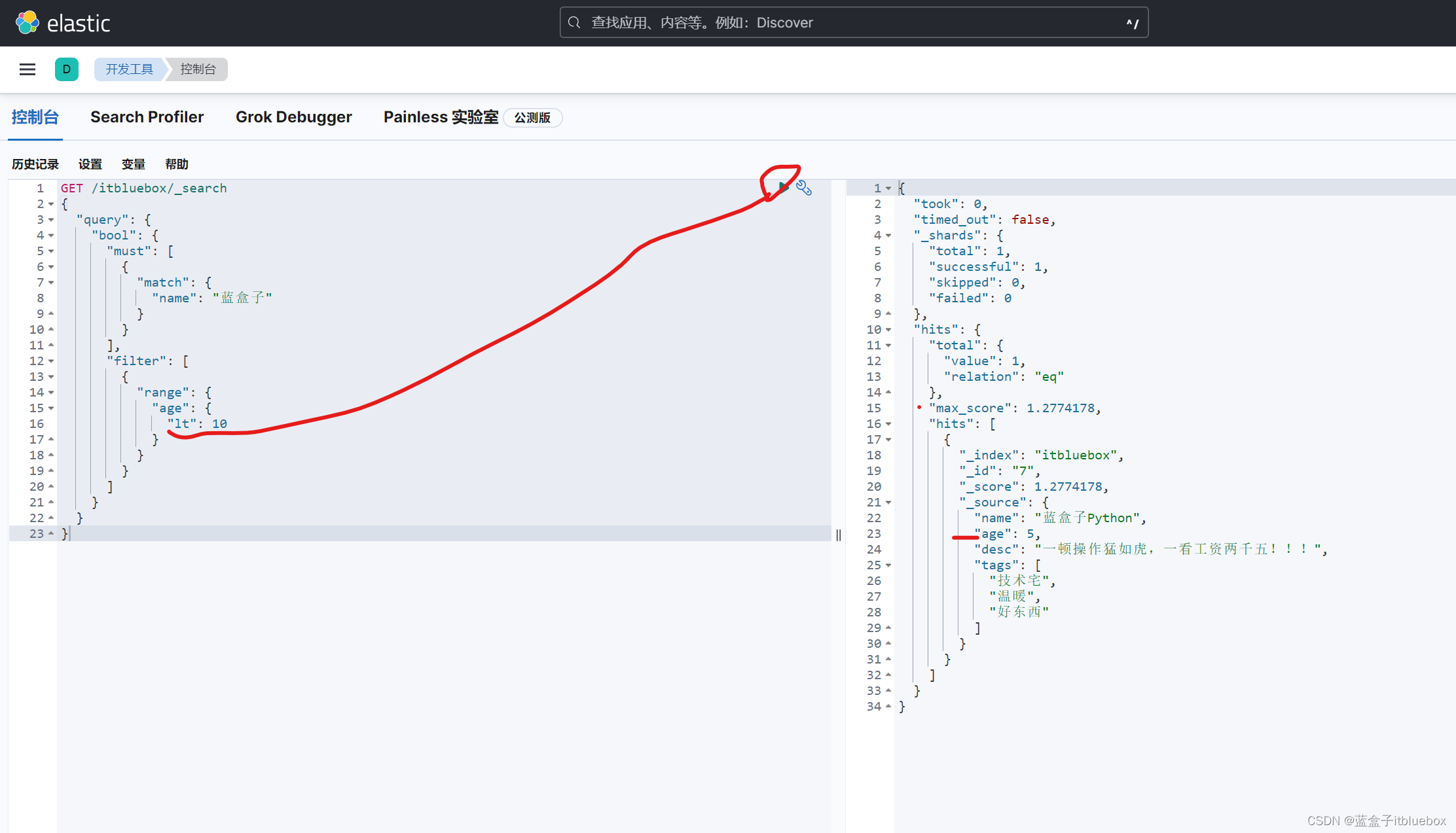Open the Painless 实验室 tab
1456x833 pixels.
pos(441,117)
